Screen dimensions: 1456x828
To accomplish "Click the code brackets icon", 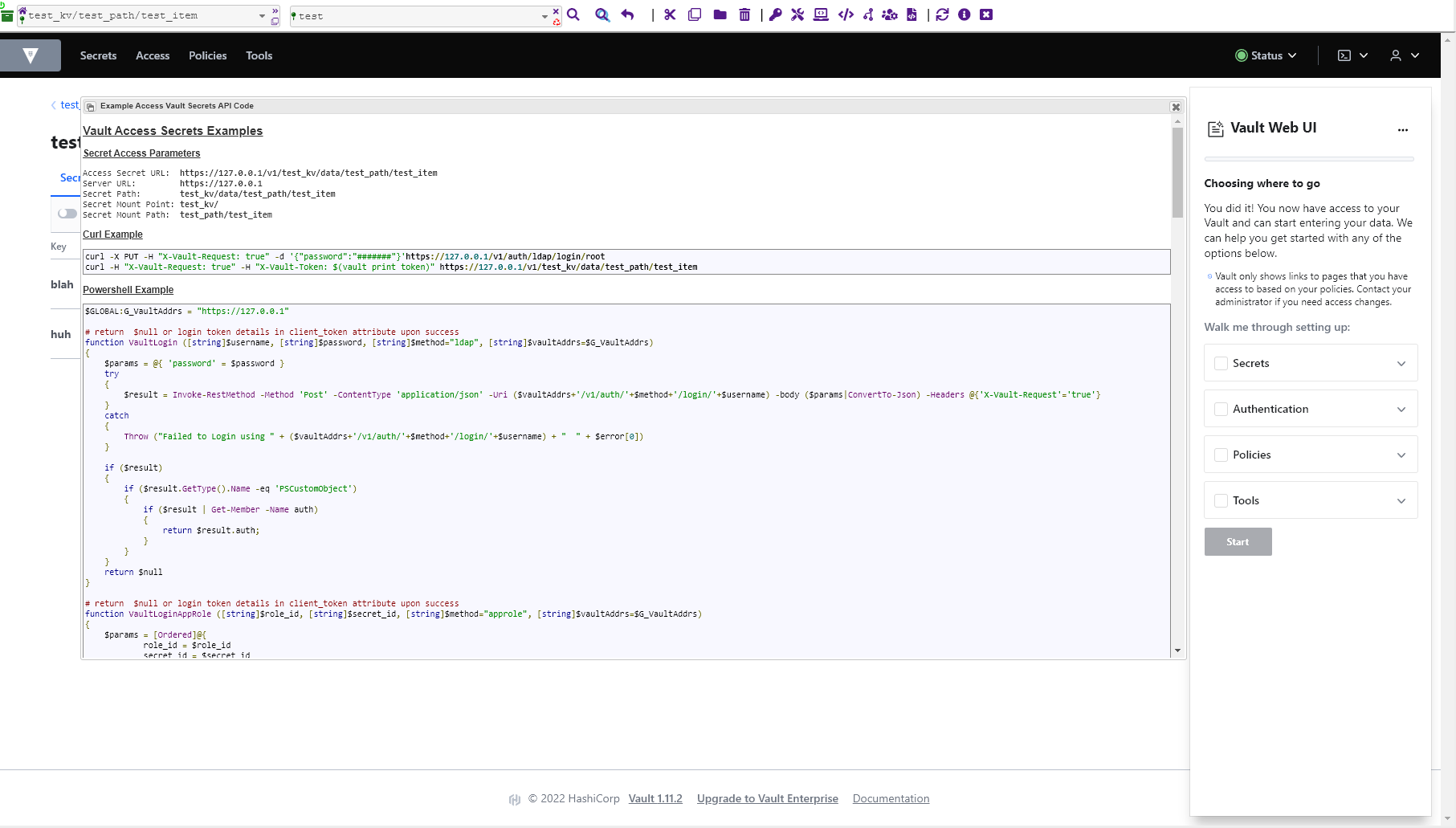I will click(x=846, y=14).
